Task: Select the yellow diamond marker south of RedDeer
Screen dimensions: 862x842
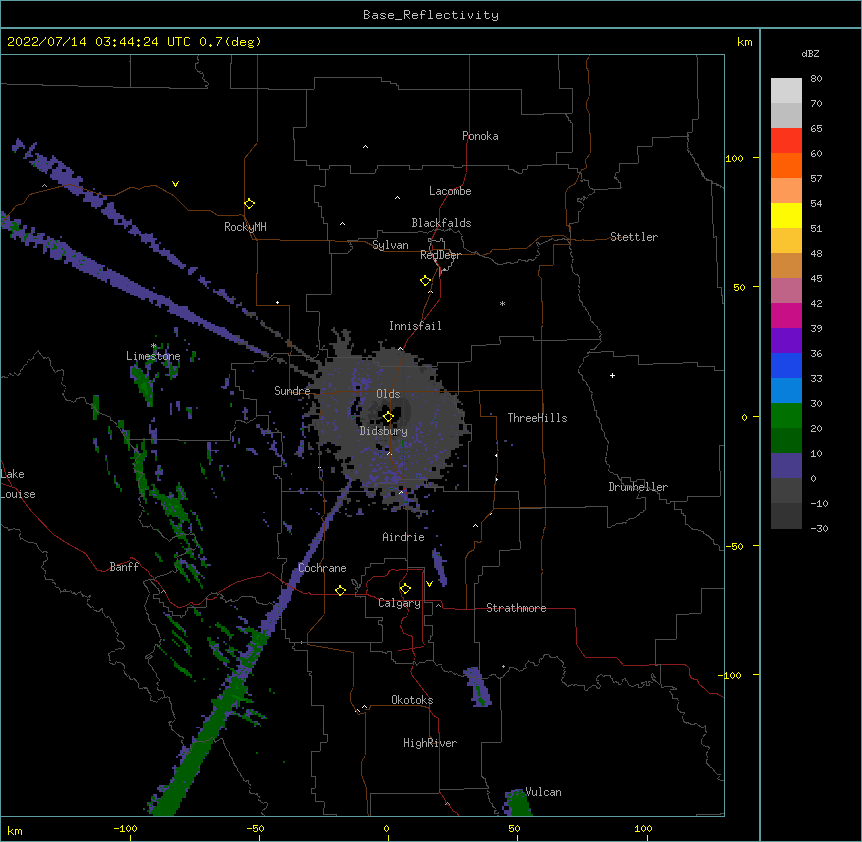Action: click(425, 281)
